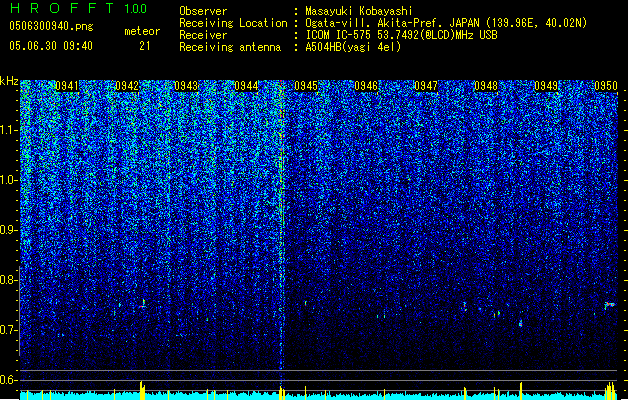This screenshot has height=400, width=629.
Task: Click the 0942 time marker
Action: [x=127, y=86]
